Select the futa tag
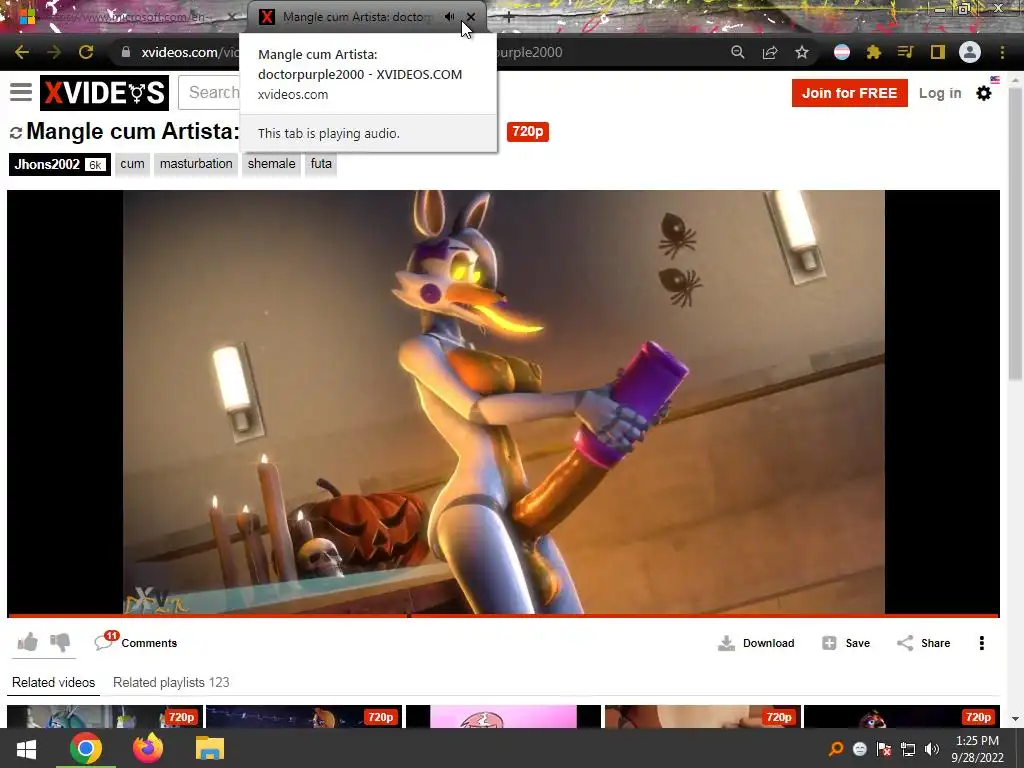1024x768 pixels. (x=321, y=164)
